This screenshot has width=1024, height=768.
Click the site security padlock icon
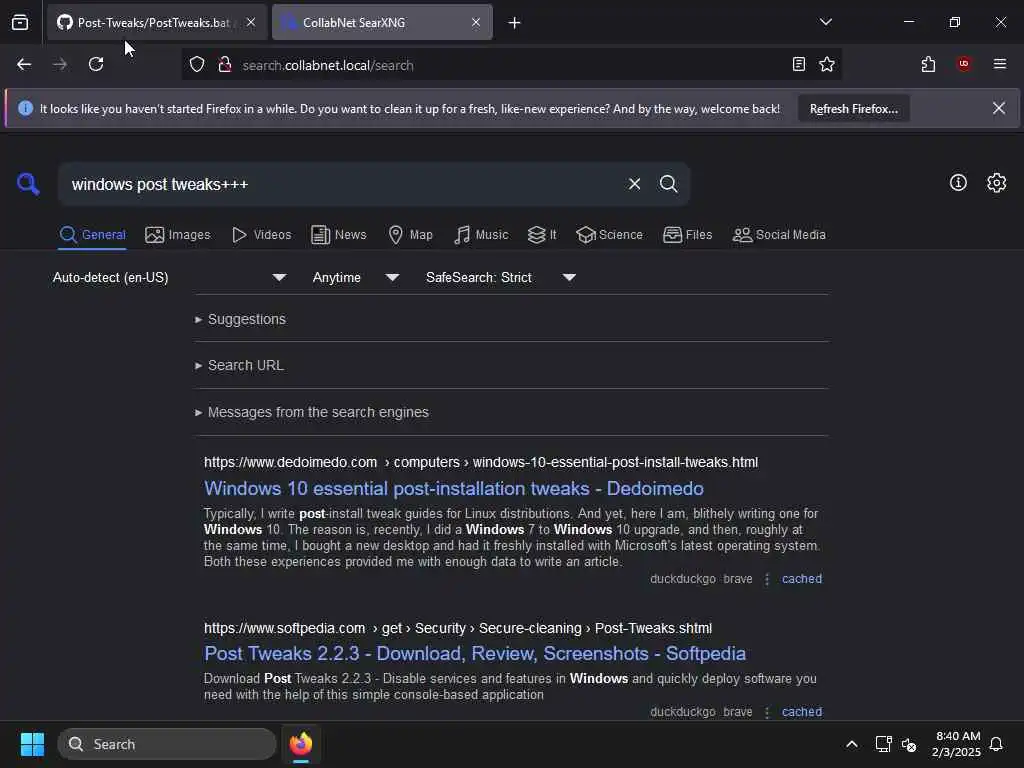pyautogui.click(x=225, y=64)
